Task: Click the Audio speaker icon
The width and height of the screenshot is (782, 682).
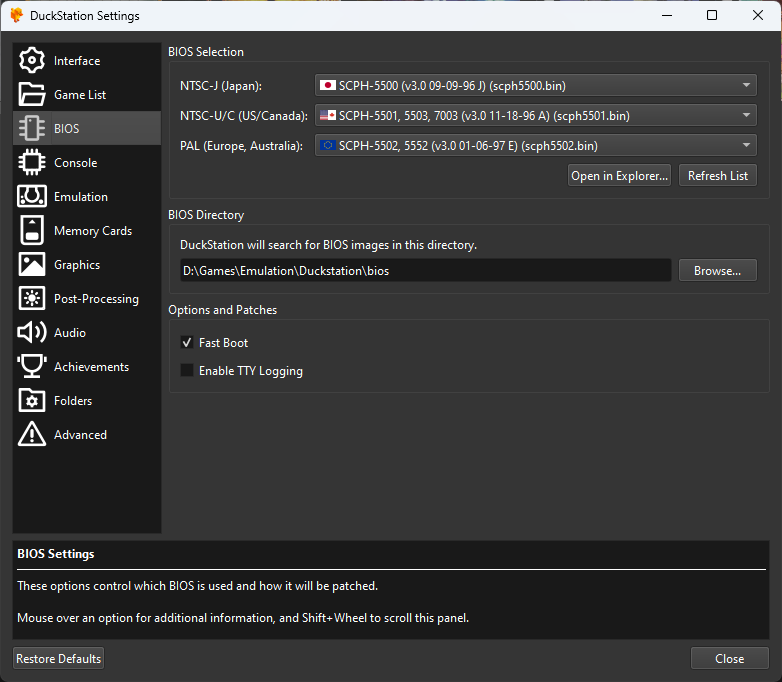Action: coord(32,332)
